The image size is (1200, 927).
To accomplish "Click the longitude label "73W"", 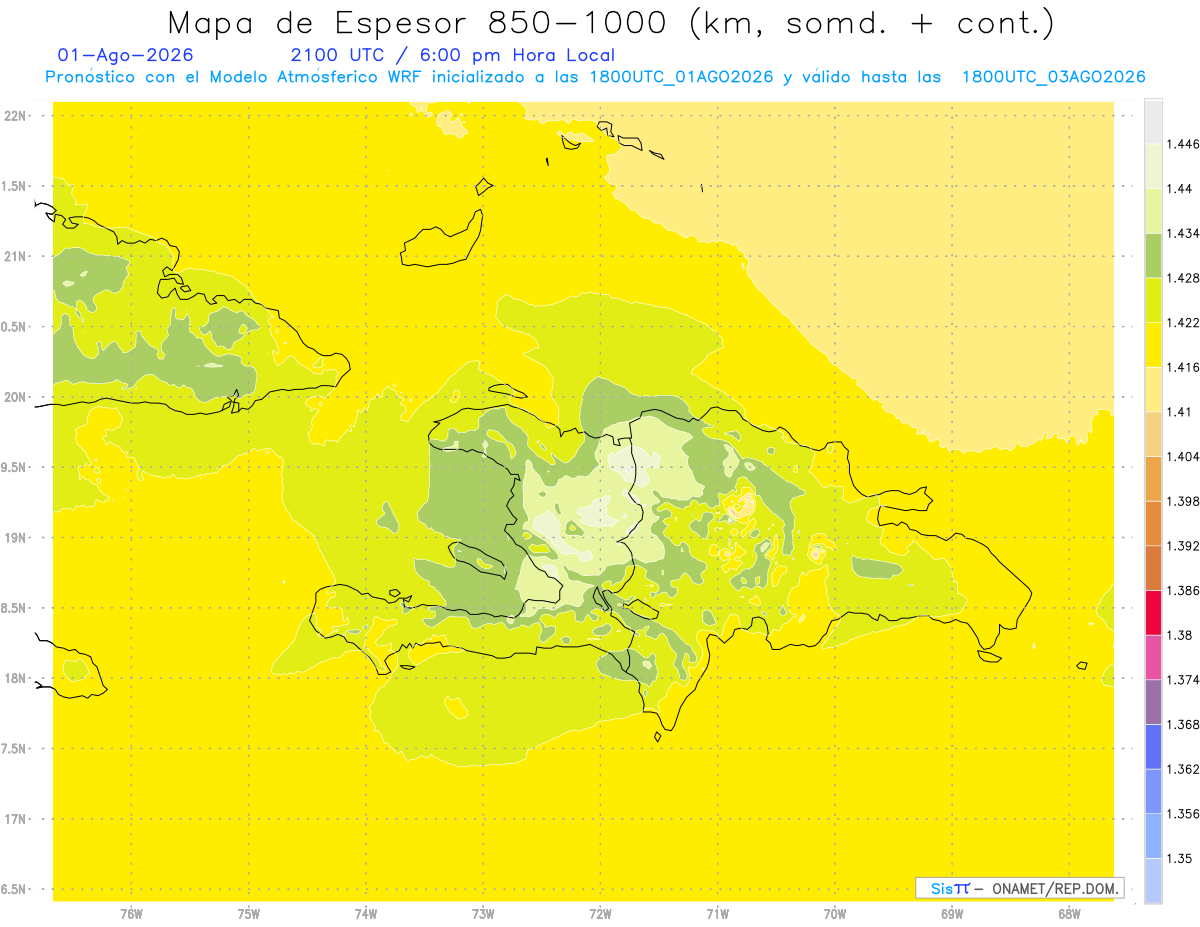I will pos(483,914).
